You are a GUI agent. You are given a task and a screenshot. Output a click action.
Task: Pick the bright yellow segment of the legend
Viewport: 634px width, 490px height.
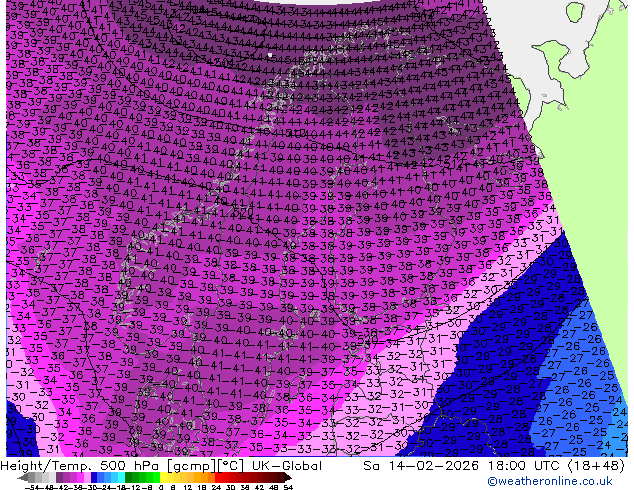pyautogui.click(x=163, y=478)
